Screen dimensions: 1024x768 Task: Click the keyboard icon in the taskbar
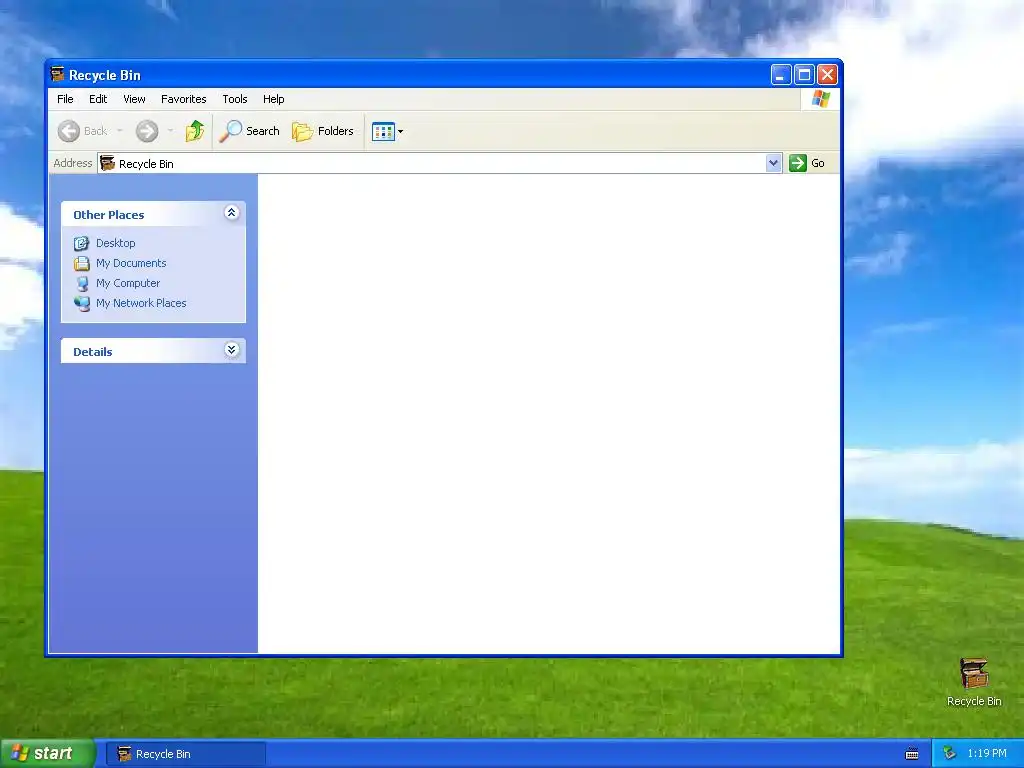pyautogui.click(x=912, y=754)
